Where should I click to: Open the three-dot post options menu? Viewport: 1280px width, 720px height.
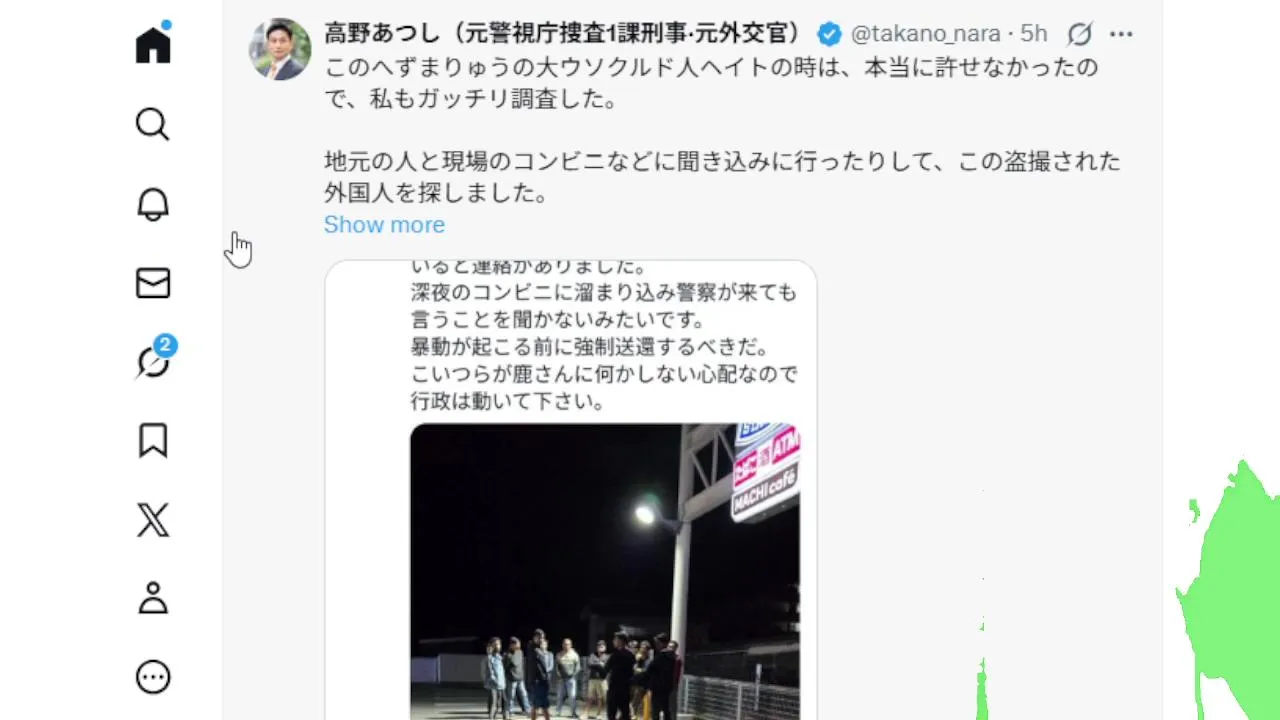1121,35
